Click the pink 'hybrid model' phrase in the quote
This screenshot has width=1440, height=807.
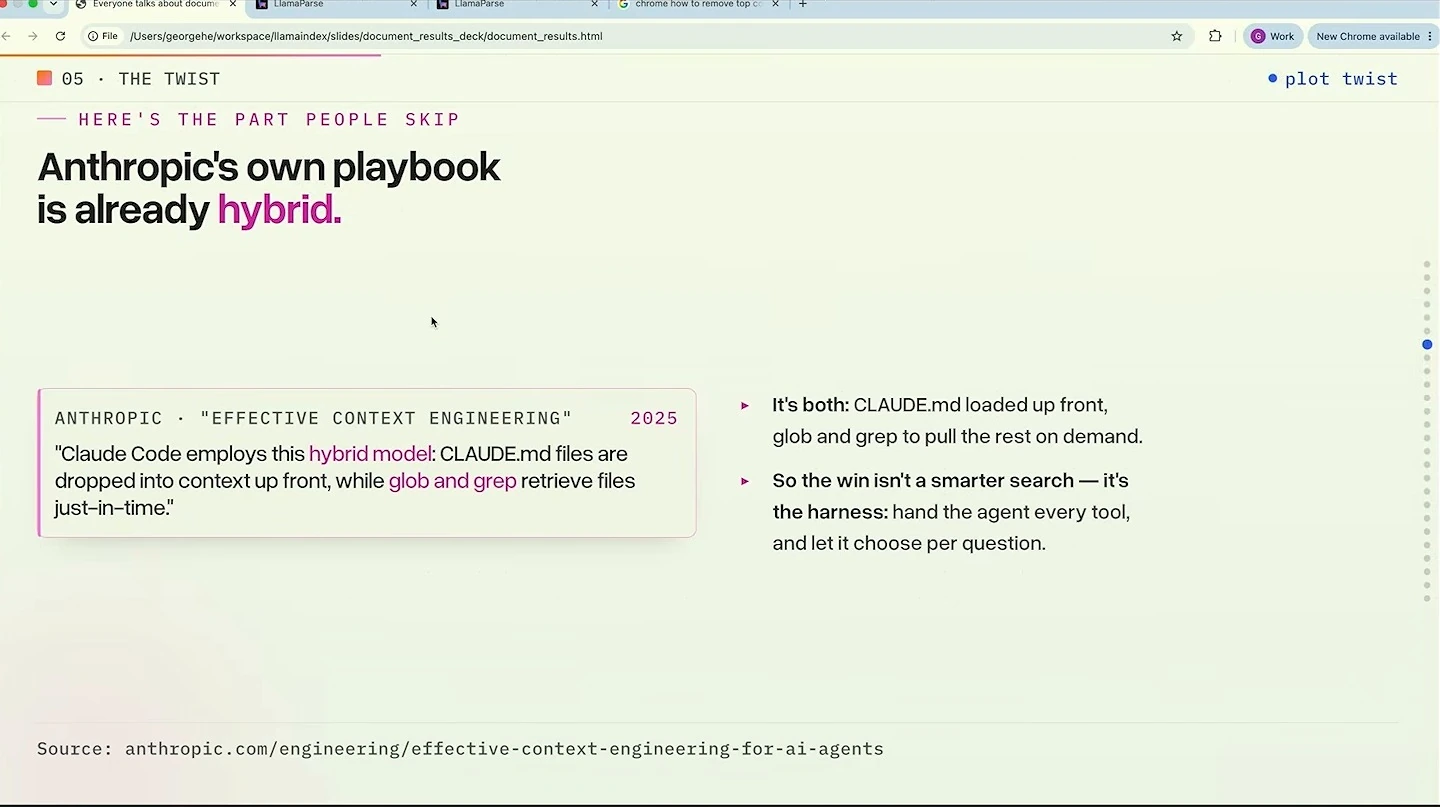[370, 454]
